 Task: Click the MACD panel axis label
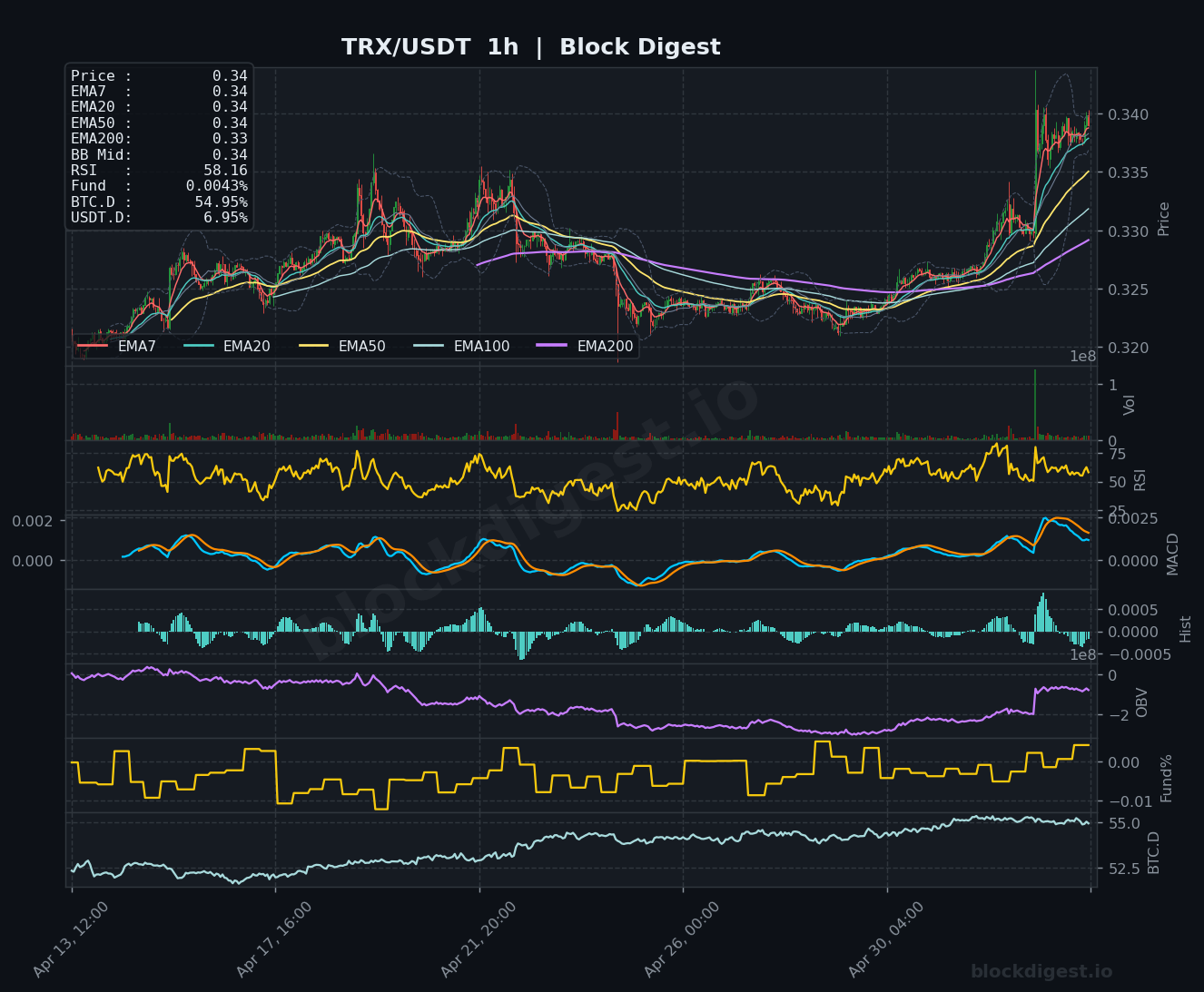point(1172,554)
